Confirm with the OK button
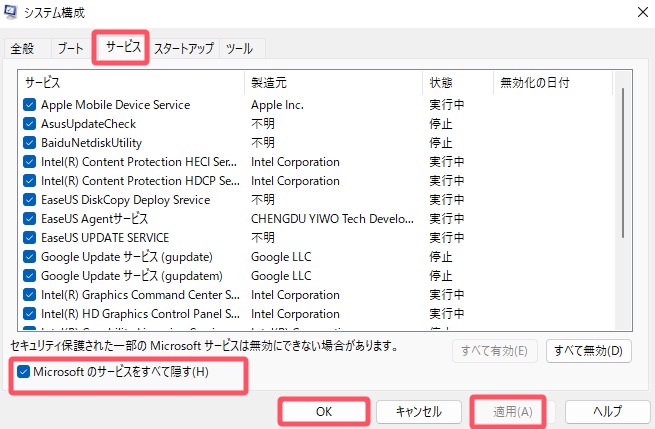The height and width of the screenshot is (429, 655). point(324,412)
